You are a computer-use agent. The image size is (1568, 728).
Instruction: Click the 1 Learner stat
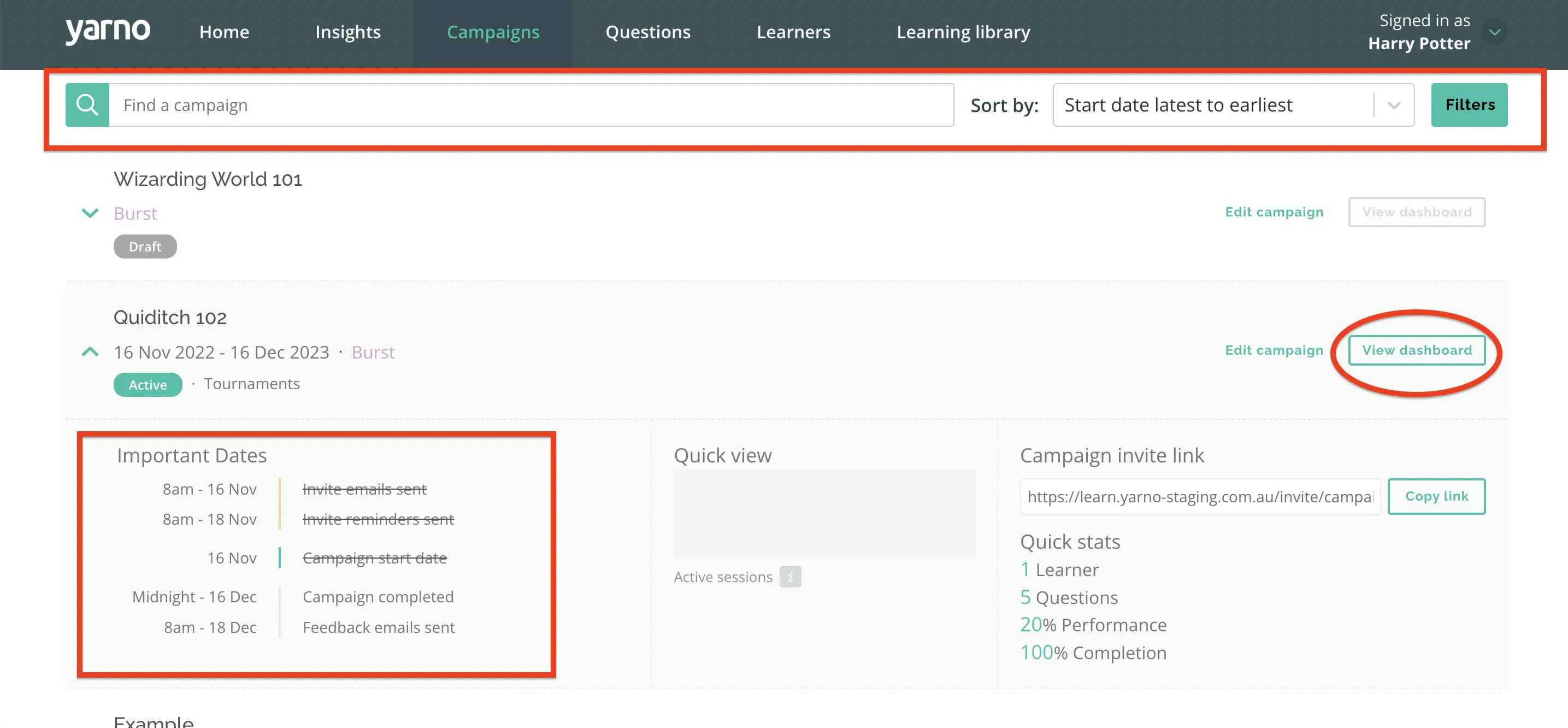coord(1059,570)
